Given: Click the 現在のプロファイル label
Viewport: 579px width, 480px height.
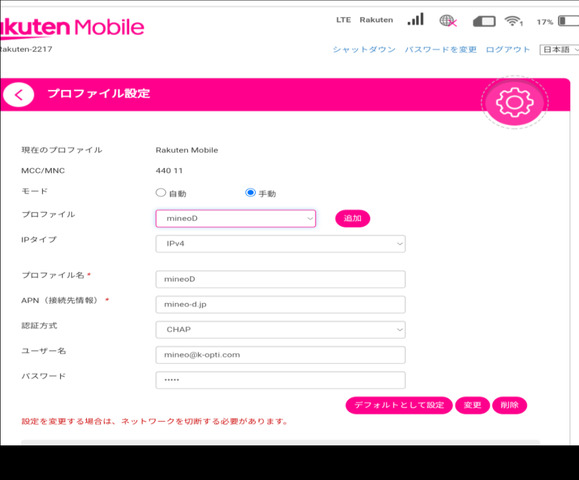Looking at the screenshot, I should click(x=62, y=150).
